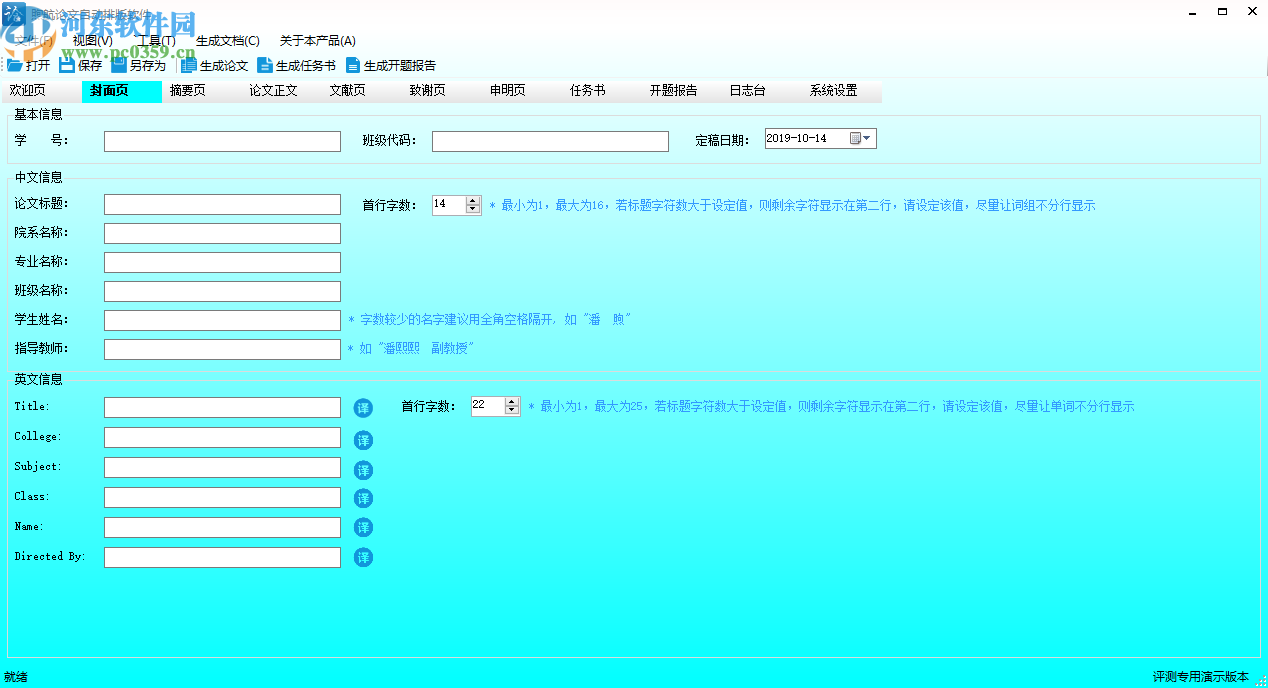Click the Chinese 首行字数 value 14
Screen dimensions: 1268x688
coord(440,204)
